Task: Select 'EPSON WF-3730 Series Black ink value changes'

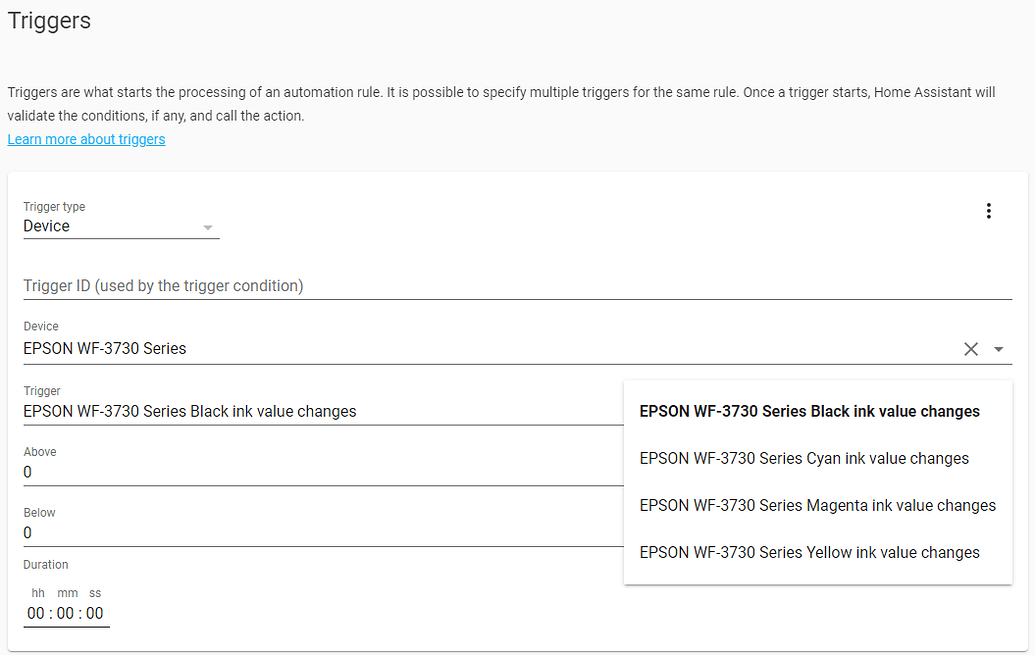Action: tap(809, 411)
